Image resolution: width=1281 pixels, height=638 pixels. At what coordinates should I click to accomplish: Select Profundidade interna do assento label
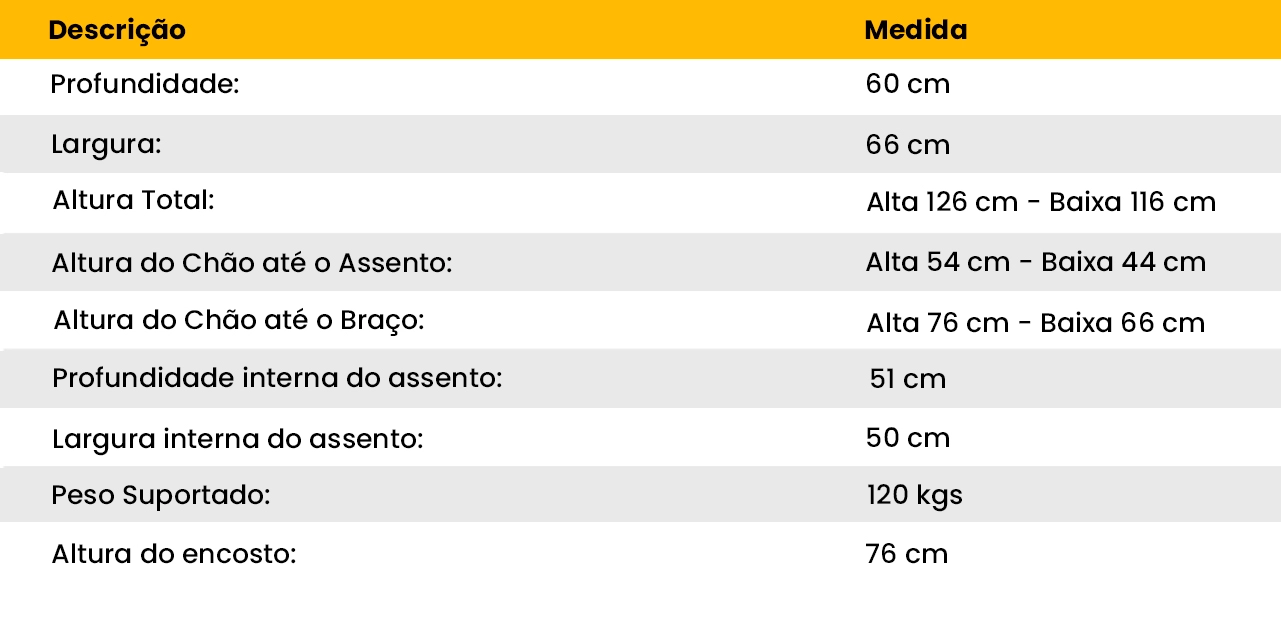[x=277, y=379]
